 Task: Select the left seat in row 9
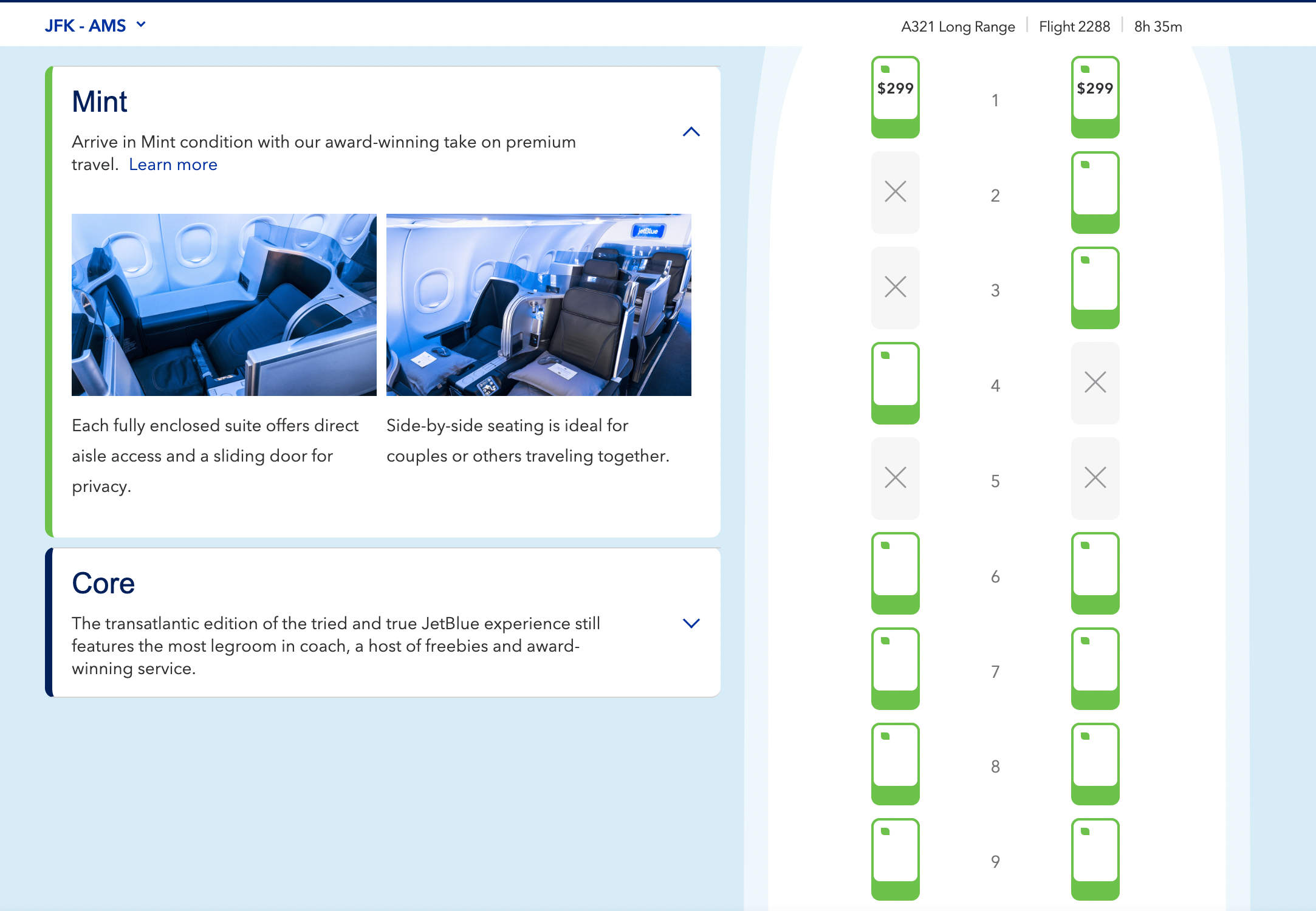click(x=895, y=859)
